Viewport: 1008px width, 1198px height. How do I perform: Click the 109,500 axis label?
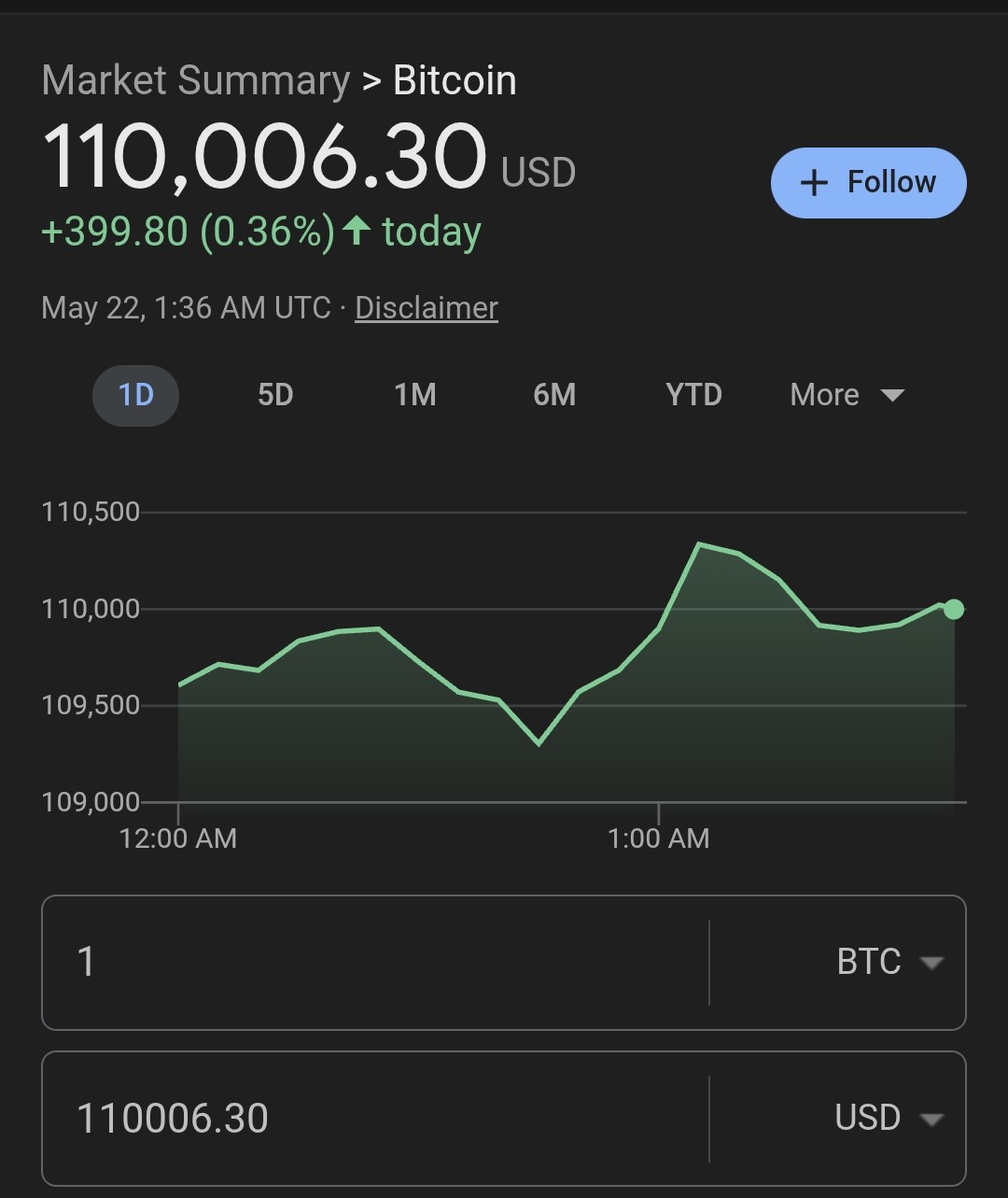coord(91,705)
